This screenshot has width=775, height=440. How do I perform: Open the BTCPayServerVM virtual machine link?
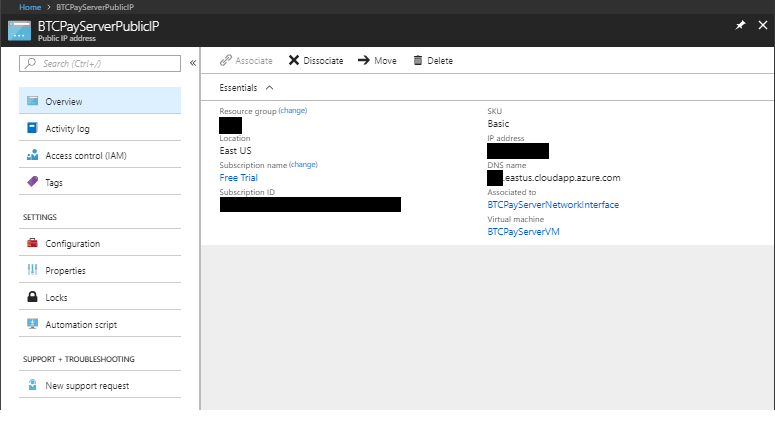coord(523,232)
